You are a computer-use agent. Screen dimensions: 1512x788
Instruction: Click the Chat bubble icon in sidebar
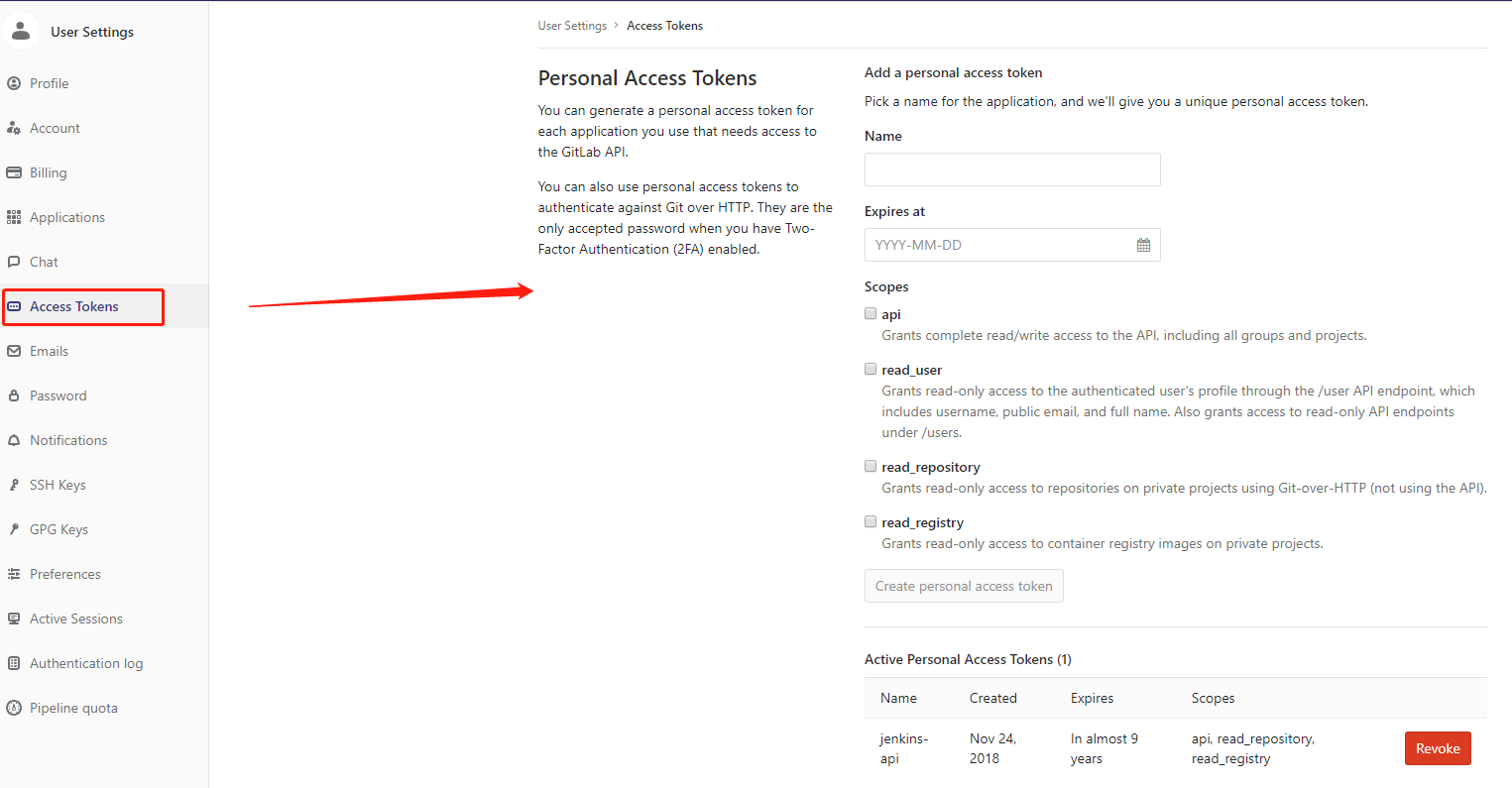point(14,262)
